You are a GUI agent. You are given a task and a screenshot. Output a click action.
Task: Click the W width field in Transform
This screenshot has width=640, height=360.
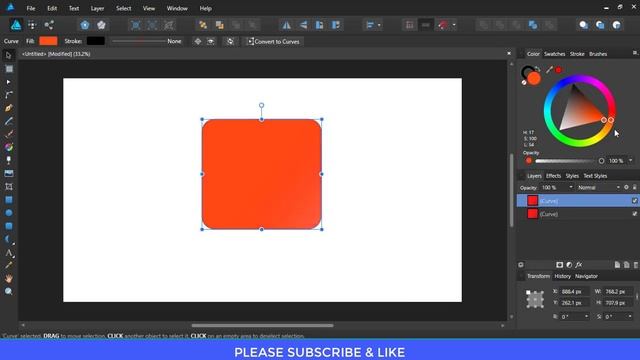[618, 291]
